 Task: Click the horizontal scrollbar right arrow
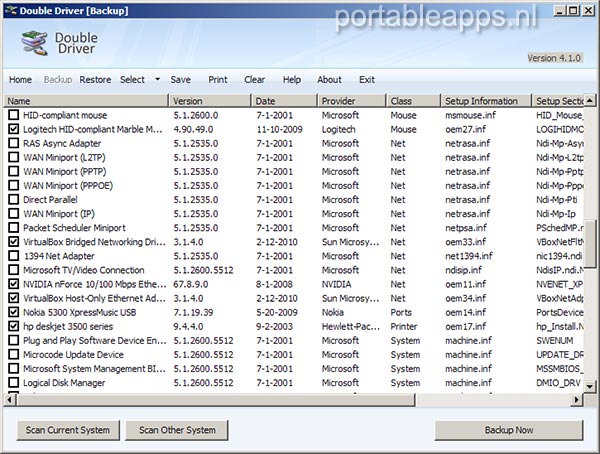pos(577,400)
